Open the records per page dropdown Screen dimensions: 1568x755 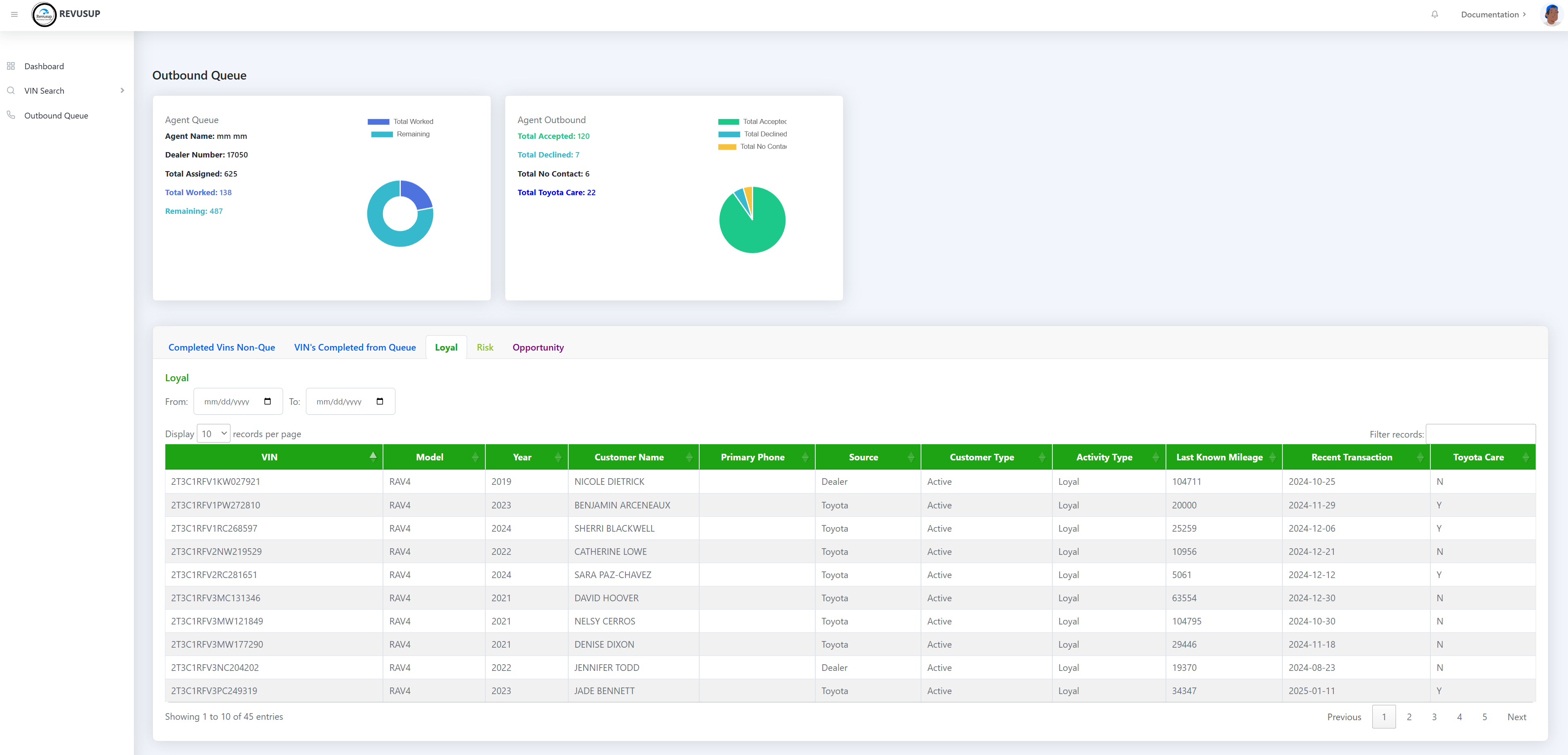[x=213, y=434]
